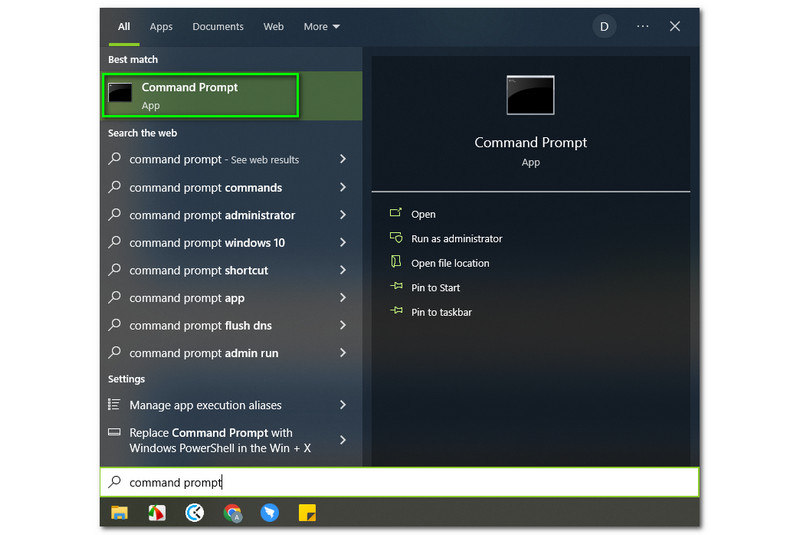Select Open file location
The image size is (800, 535).
(x=450, y=263)
